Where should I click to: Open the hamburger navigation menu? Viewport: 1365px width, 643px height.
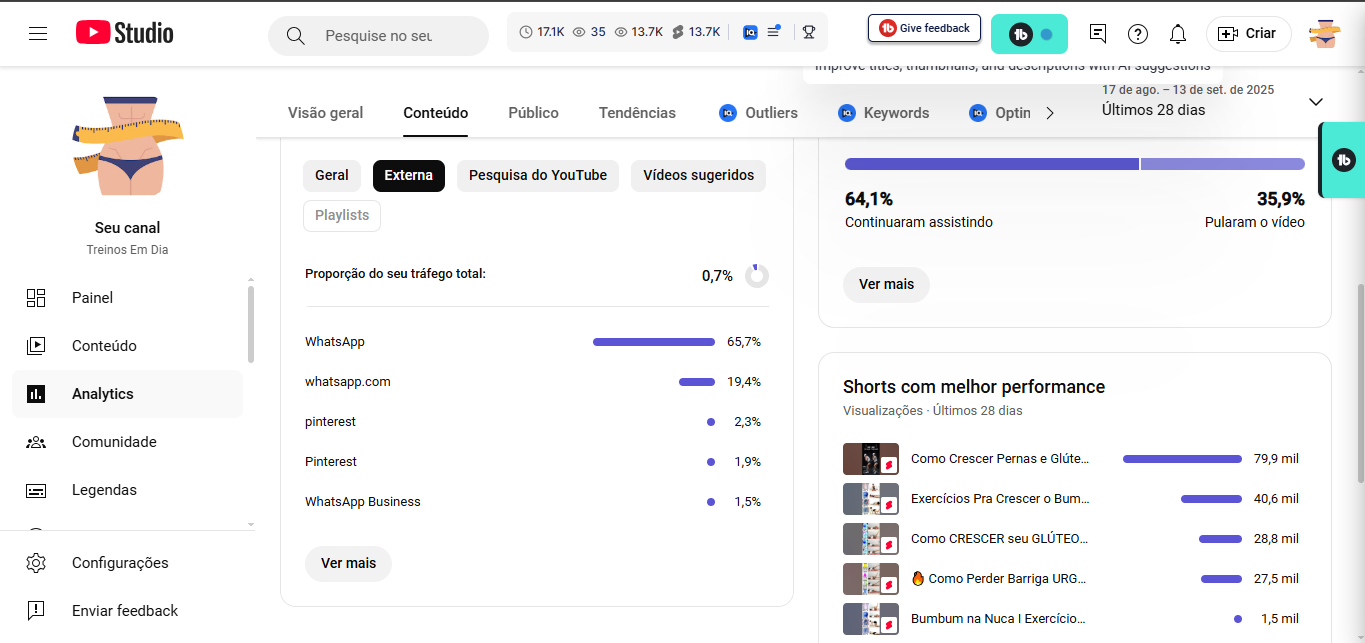[x=38, y=34]
